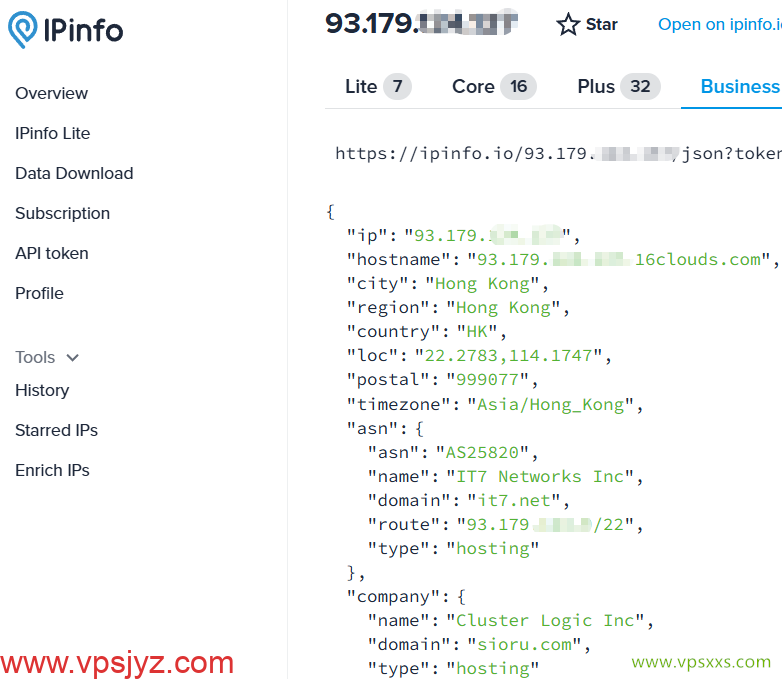
Task: Click the IP address heading
Action: [421, 24]
